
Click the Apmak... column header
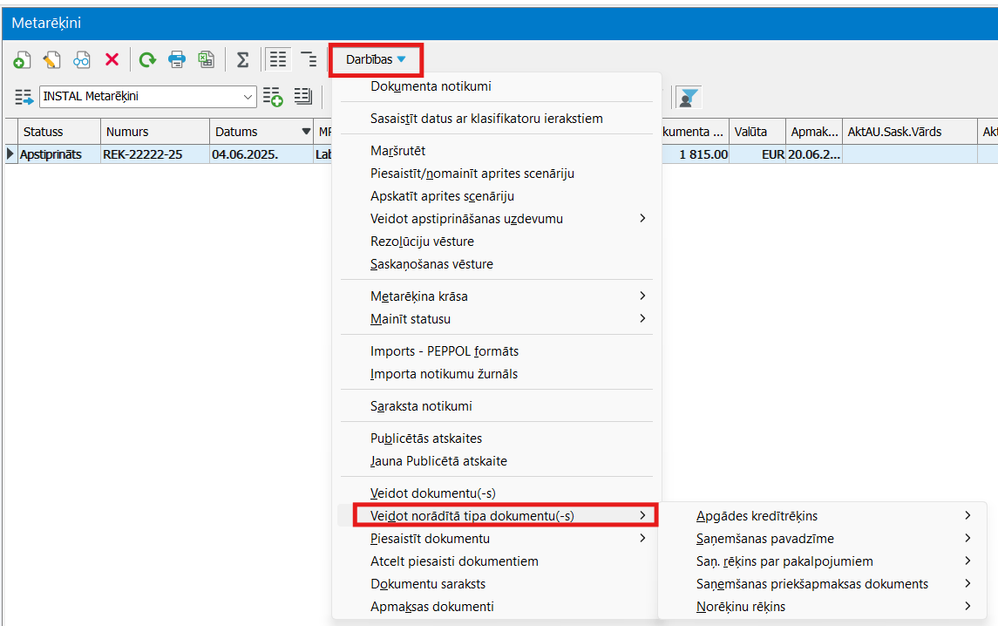[x=814, y=132]
